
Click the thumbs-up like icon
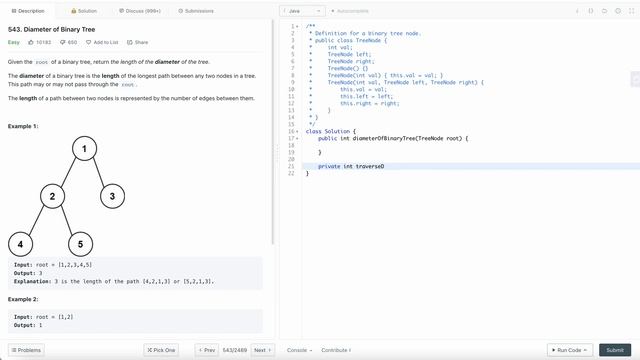(31, 42)
